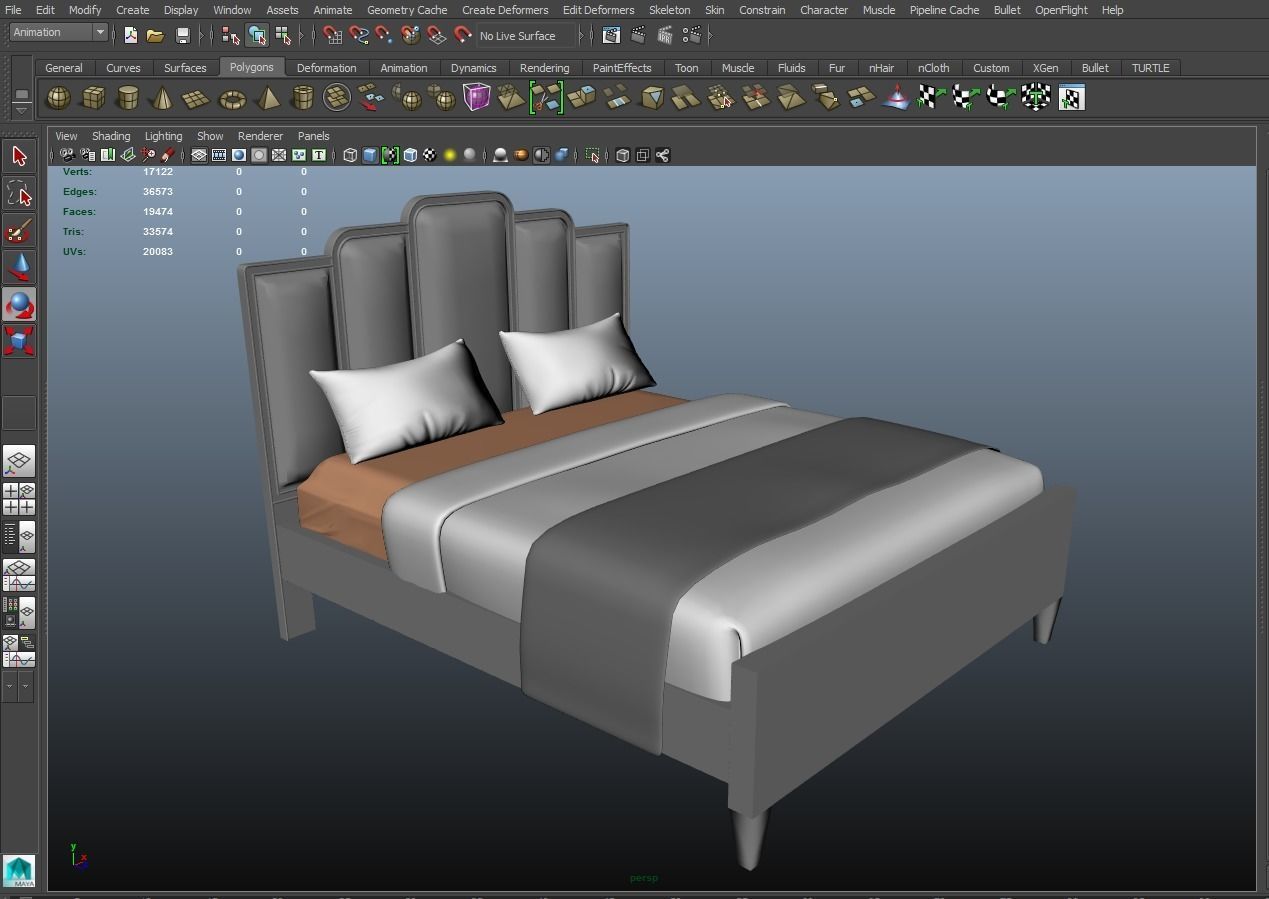Click the Open Scene folder icon
The image size is (1269, 899).
tap(155, 36)
